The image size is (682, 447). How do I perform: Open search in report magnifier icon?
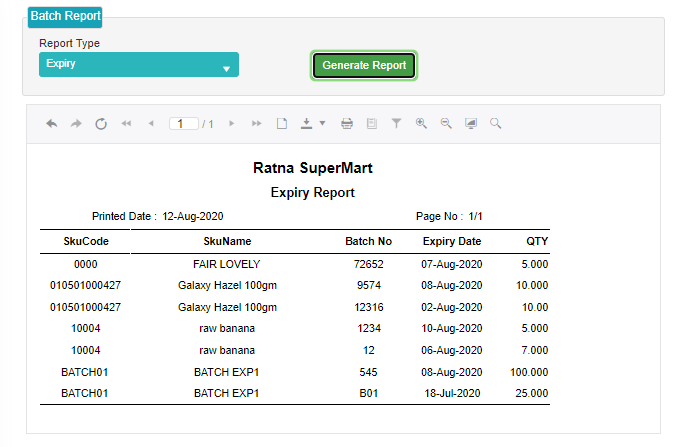tap(495, 123)
